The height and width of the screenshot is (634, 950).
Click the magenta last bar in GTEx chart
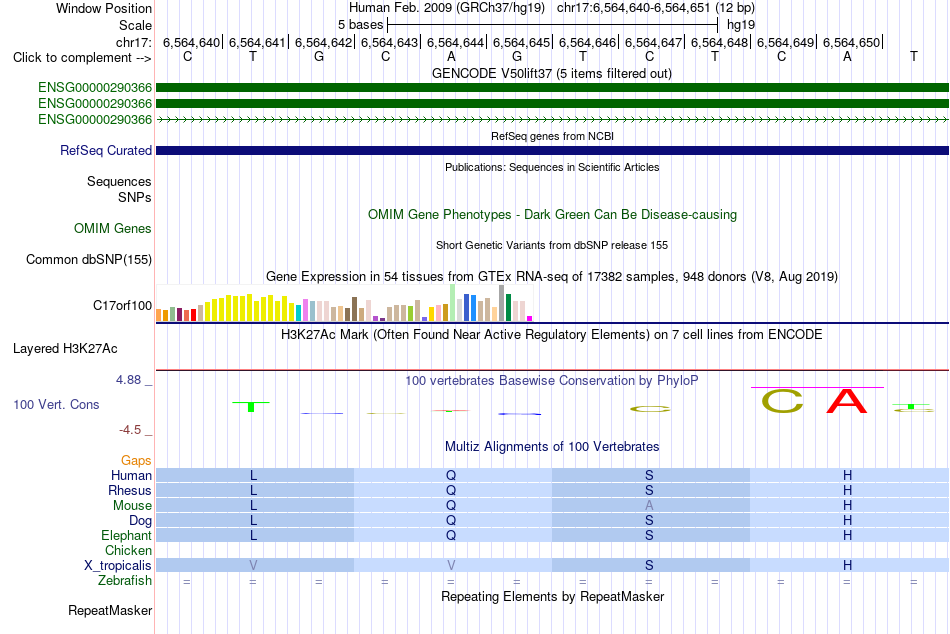[x=530, y=318]
